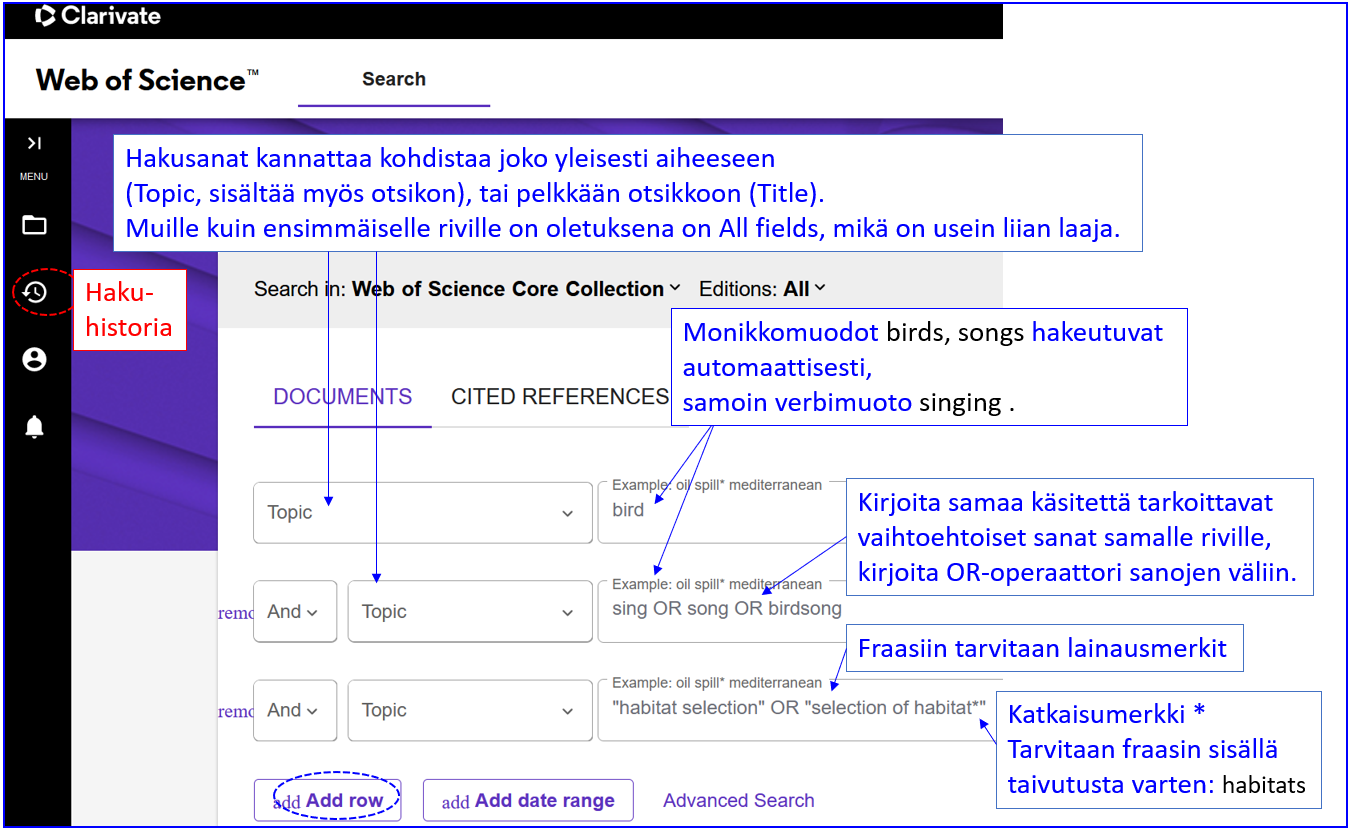Open the folder icon in sidebar
Image resolution: width=1352 pixels, height=831 pixels.
(x=34, y=225)
